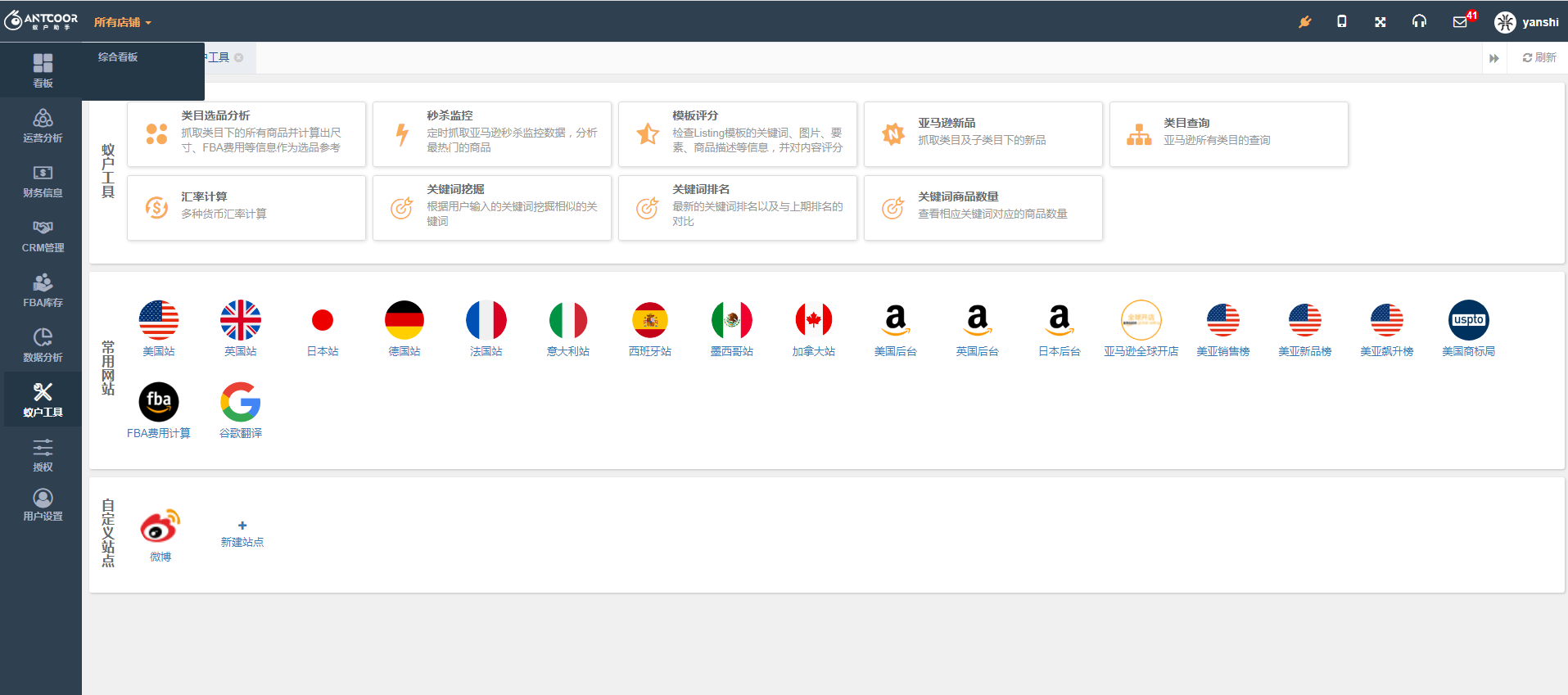The width and height of the screenshot is (1568, 695).
Task: Open the 墨西哥站 Mexico flag link
Action: click(732, 328)
